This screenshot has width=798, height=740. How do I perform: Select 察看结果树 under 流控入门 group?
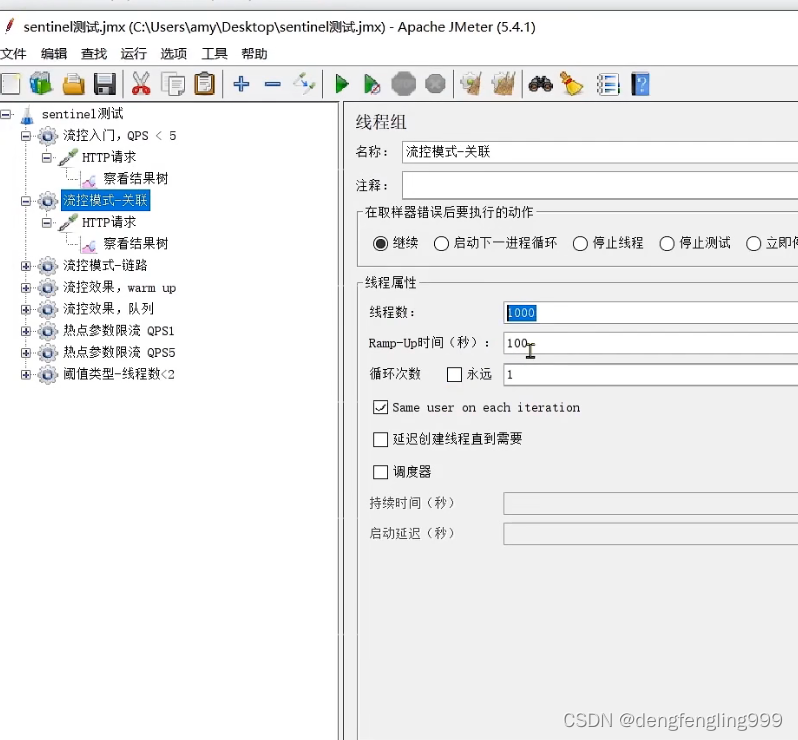point(135,179)
